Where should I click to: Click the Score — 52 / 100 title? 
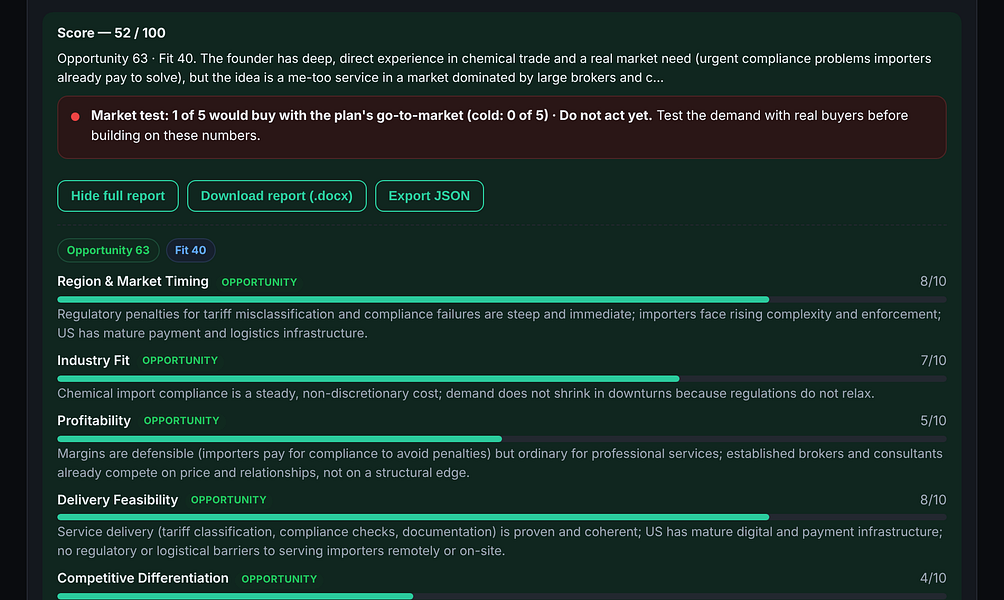coord(111,33)
